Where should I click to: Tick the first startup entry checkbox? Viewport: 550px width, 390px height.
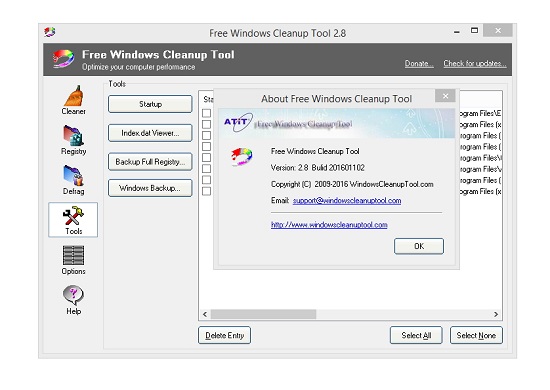coord(207,113)
